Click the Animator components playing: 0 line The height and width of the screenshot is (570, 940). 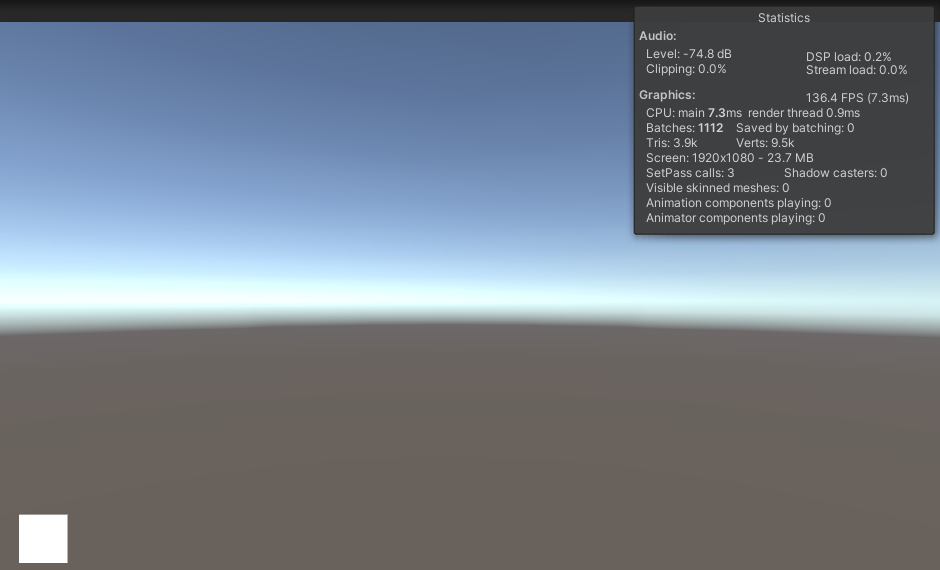[x=736, y=218]
